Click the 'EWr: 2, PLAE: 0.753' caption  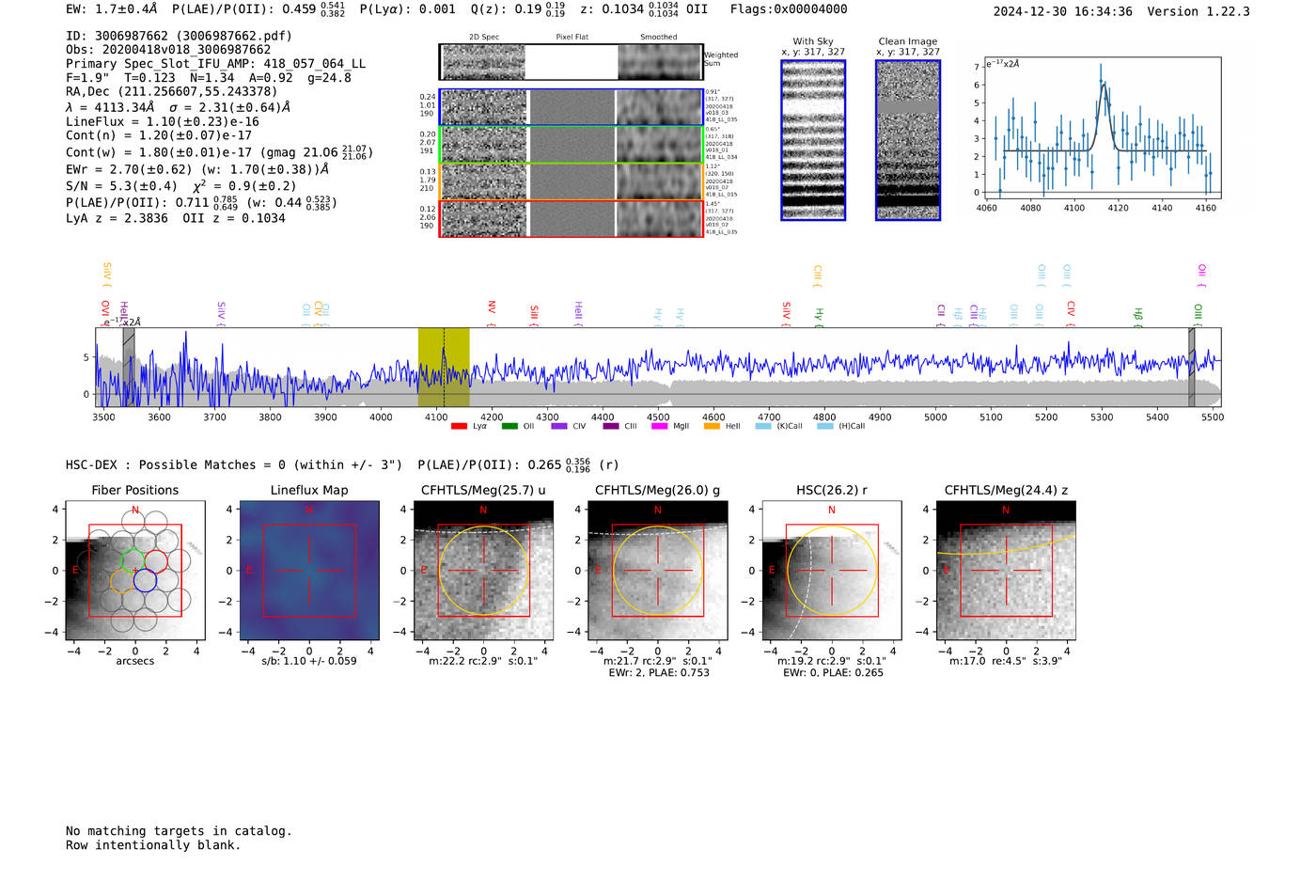(x=659, y=672)
